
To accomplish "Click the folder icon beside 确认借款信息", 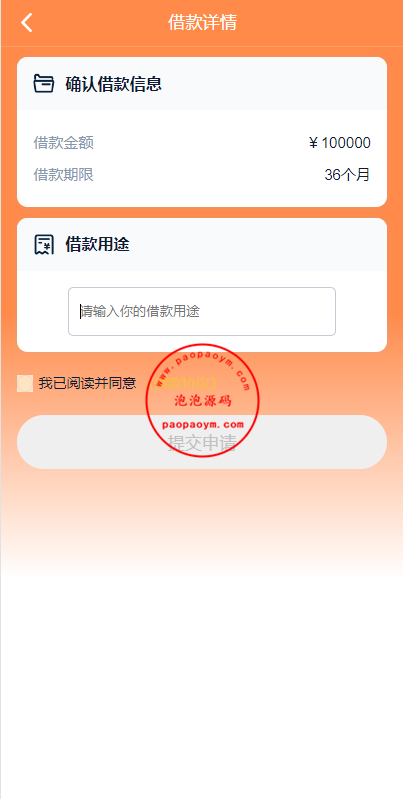I will pos(44,84).
